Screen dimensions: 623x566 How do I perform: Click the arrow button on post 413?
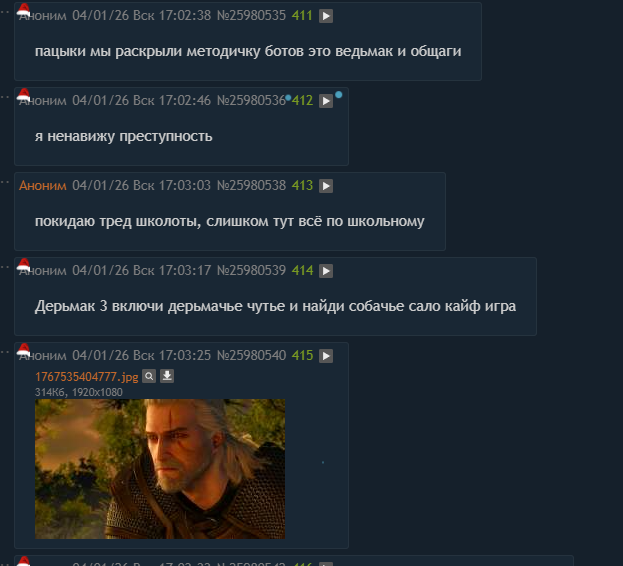coord(326,186)
